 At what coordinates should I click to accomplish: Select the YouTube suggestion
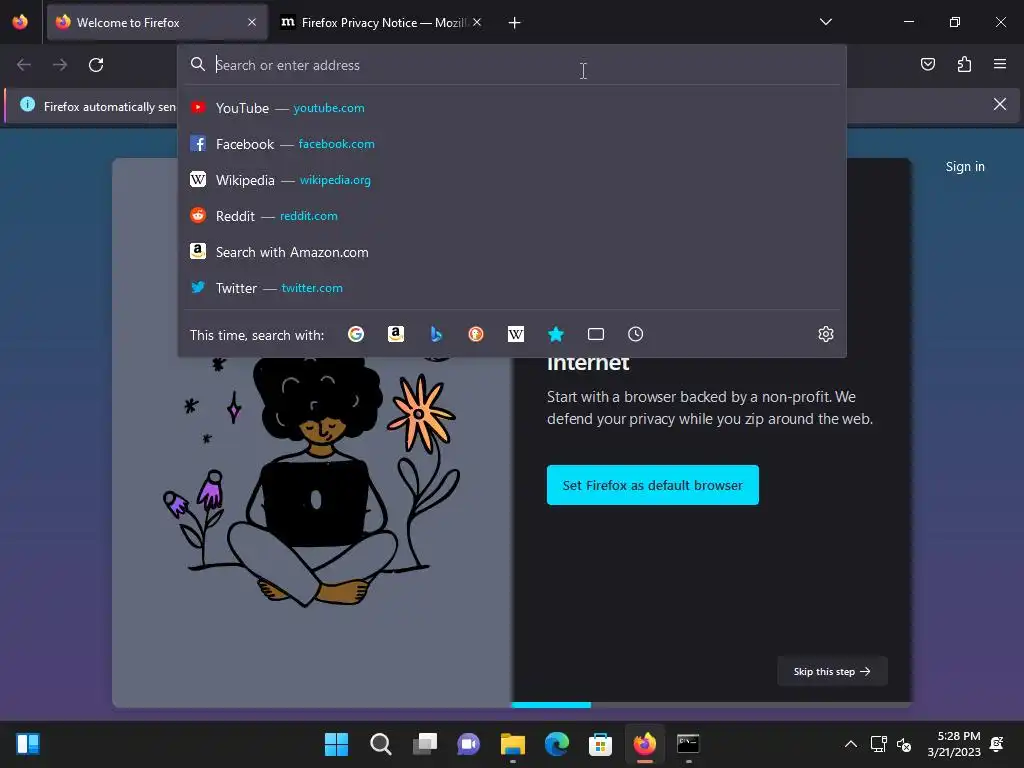[x=512, y=108]
